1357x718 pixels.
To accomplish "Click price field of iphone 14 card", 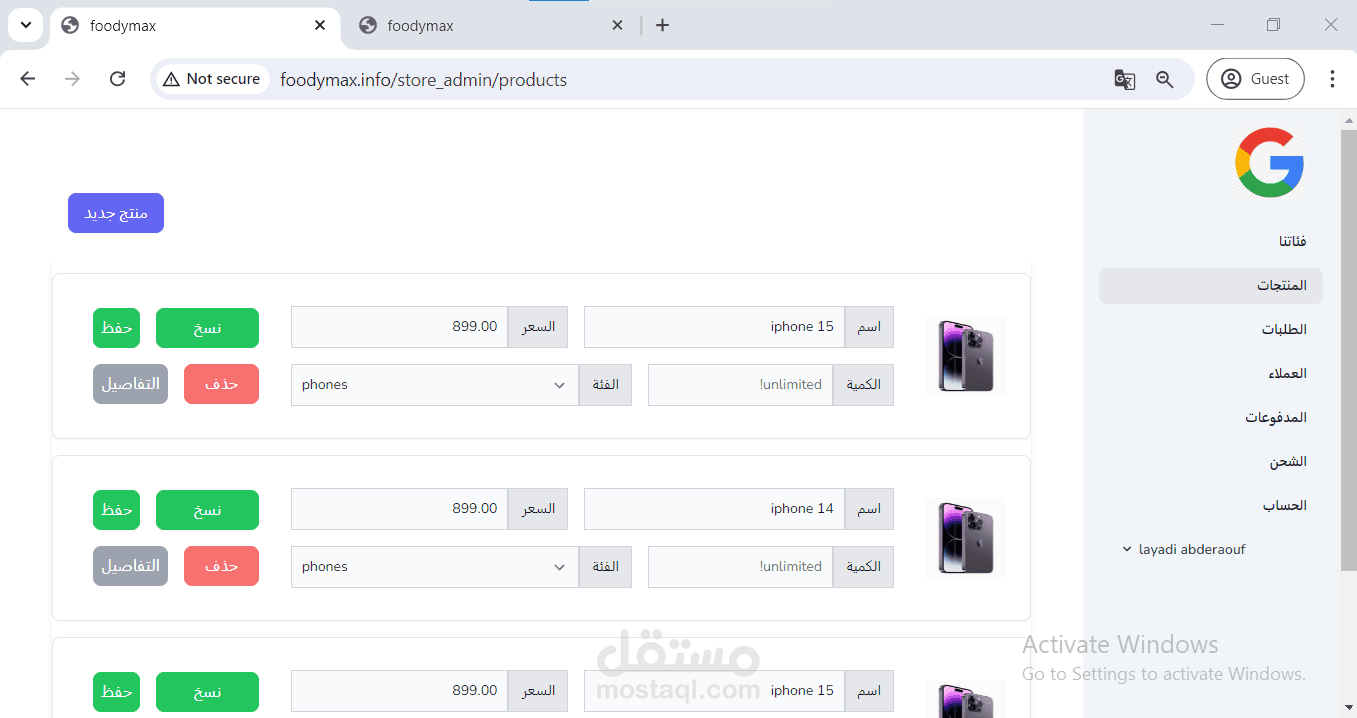I will [x=400, y=509].
